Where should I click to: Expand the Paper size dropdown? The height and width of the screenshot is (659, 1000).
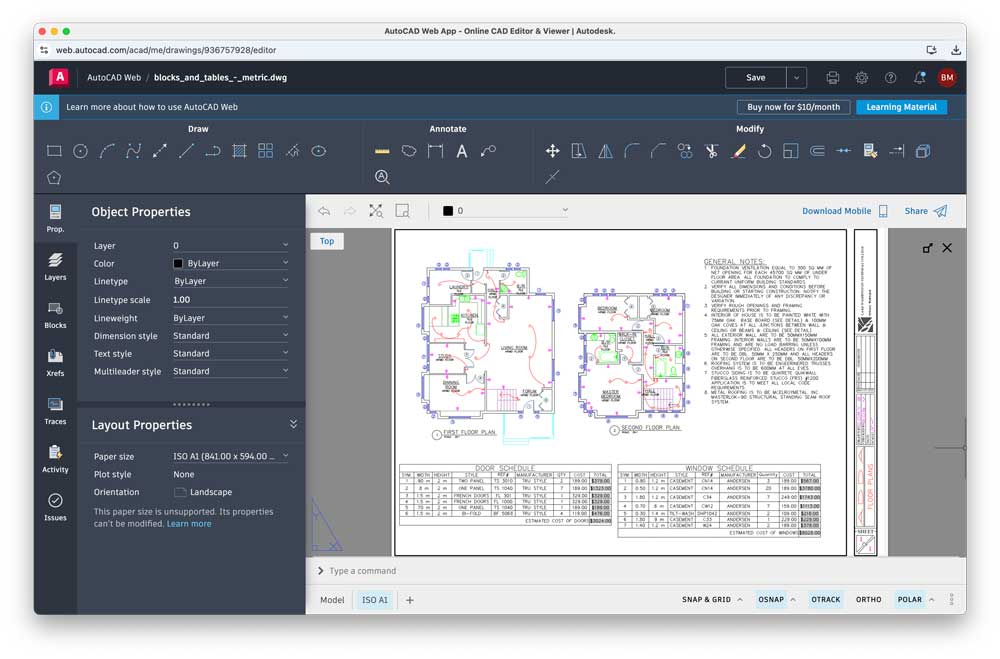tap(230, 456)
